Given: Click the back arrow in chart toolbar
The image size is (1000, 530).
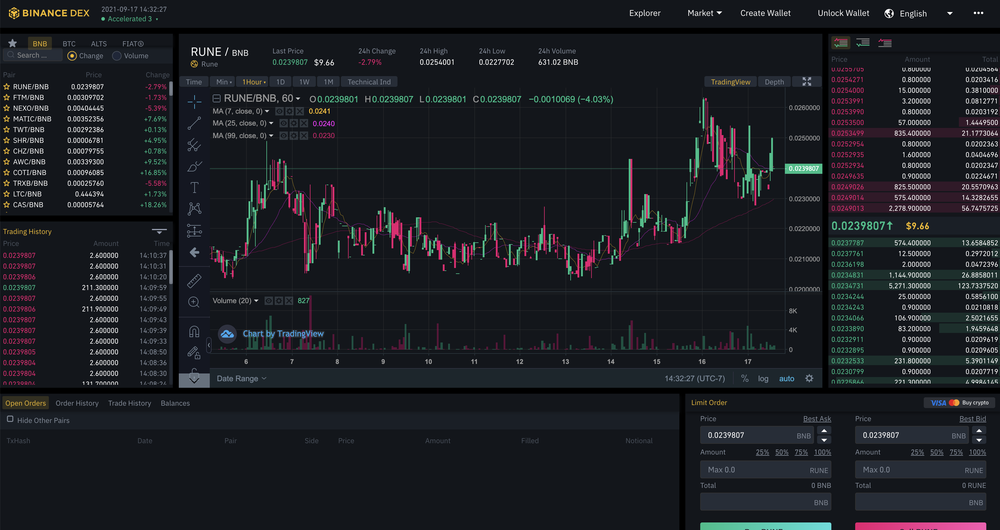Looking at the screenshot, I should pyautogui.click(x=194, y=253).
